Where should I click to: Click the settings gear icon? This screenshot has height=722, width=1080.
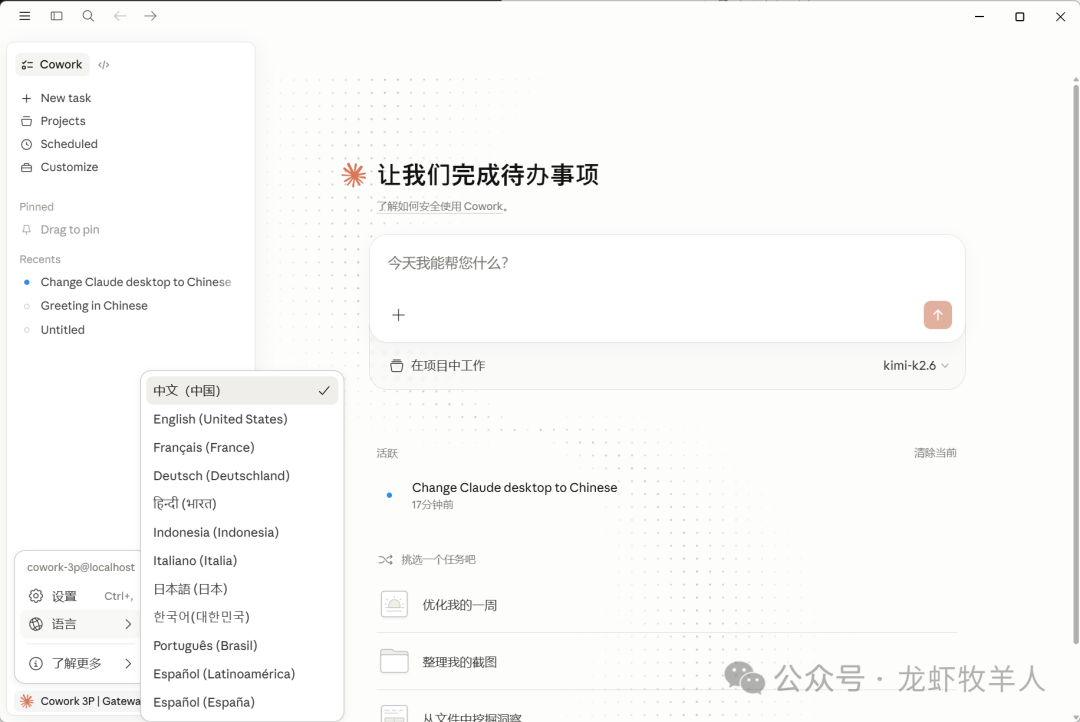click(36, 596)
